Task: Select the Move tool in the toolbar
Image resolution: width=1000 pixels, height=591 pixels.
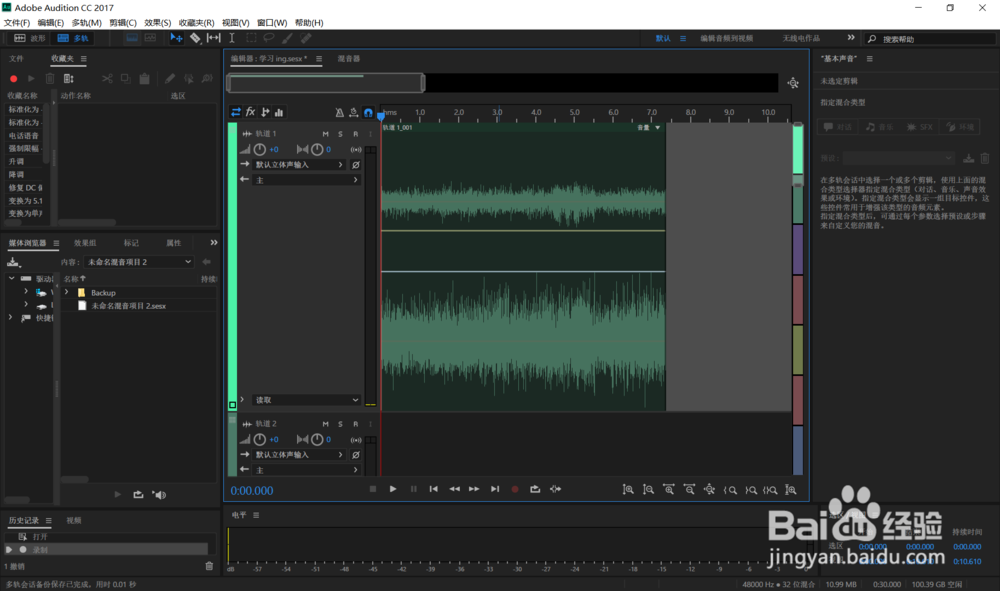Action: pyautogui.click(x=176, y=38)
